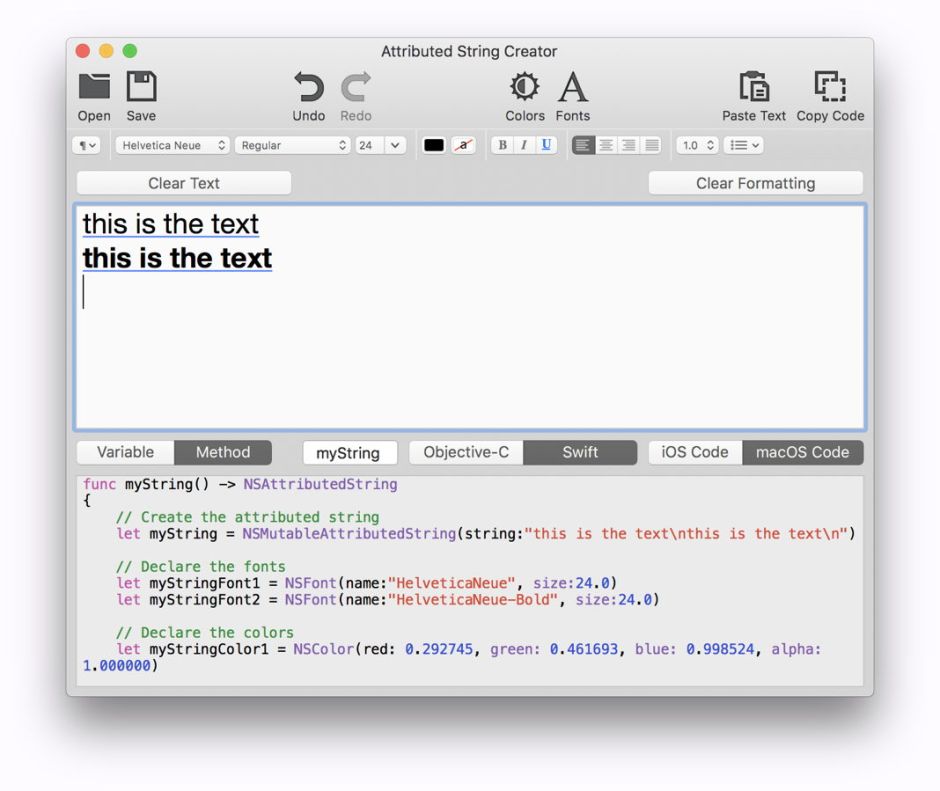Click the black text color swatch

[x=434, y=145]
